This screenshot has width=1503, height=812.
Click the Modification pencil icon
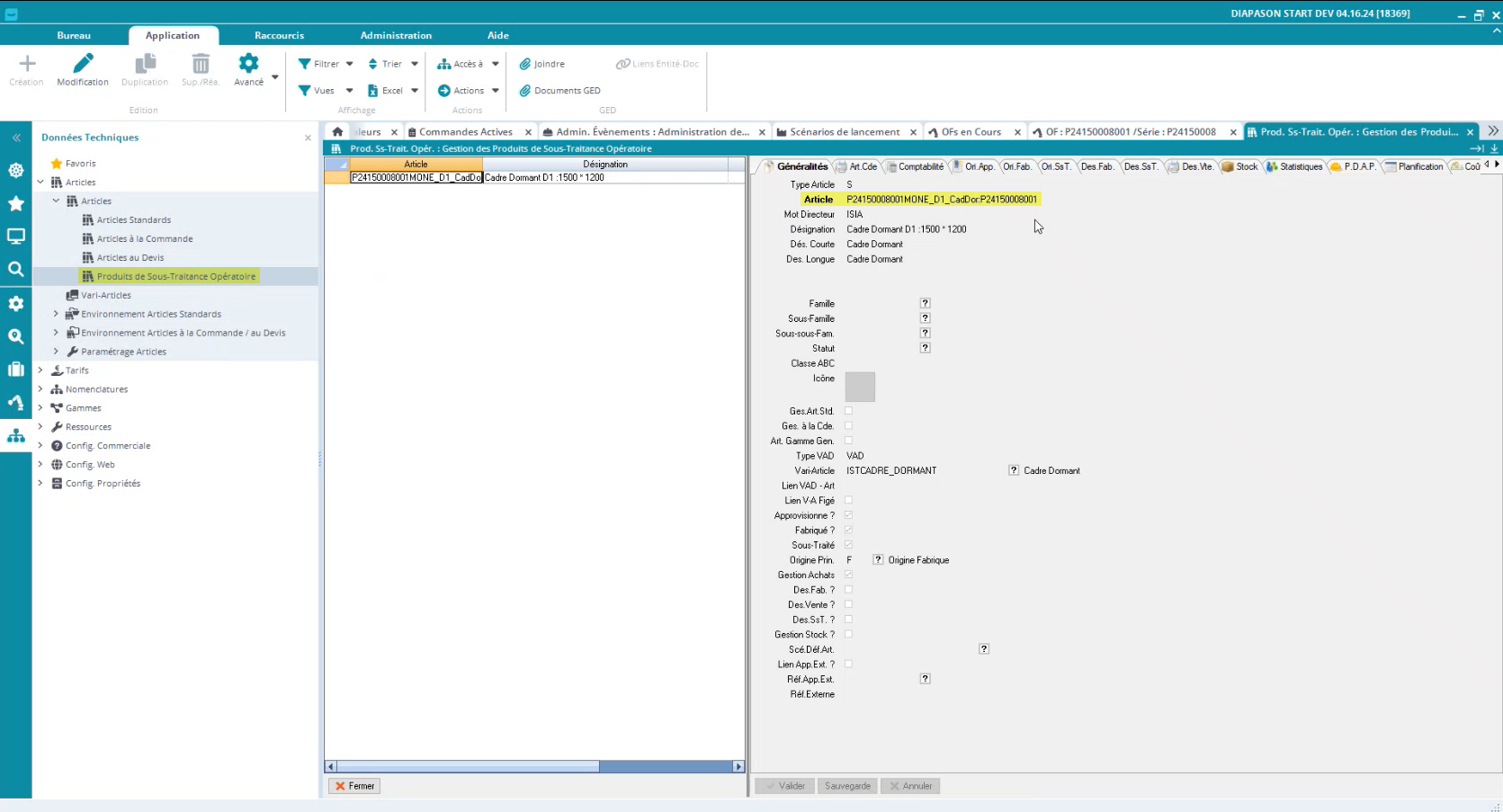[x=83, y=64]
